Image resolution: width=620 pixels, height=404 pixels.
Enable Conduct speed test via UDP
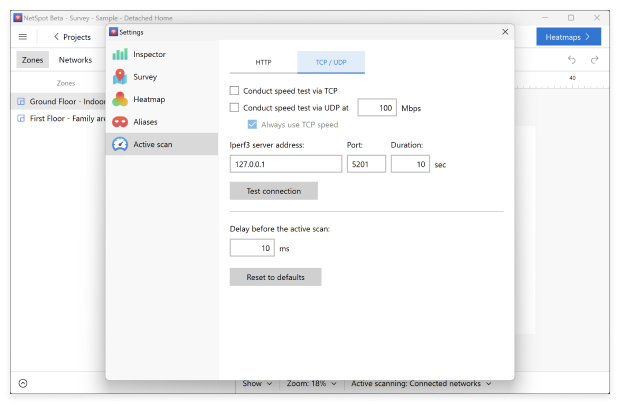point(234,108)
